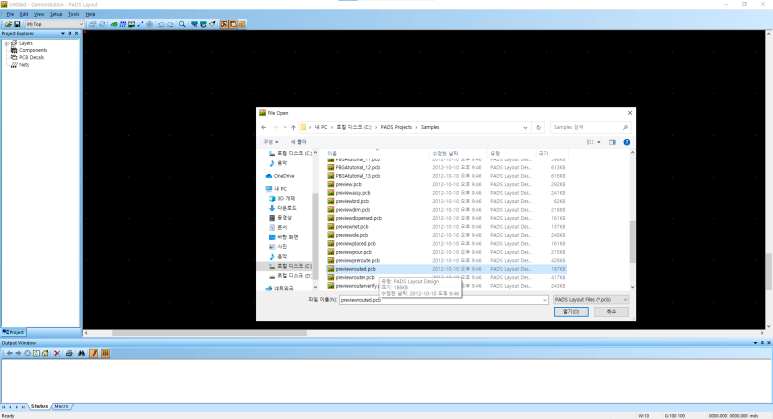Open the PADS Layout Files type dropdown
773x419 pixels.
(591, 300)
